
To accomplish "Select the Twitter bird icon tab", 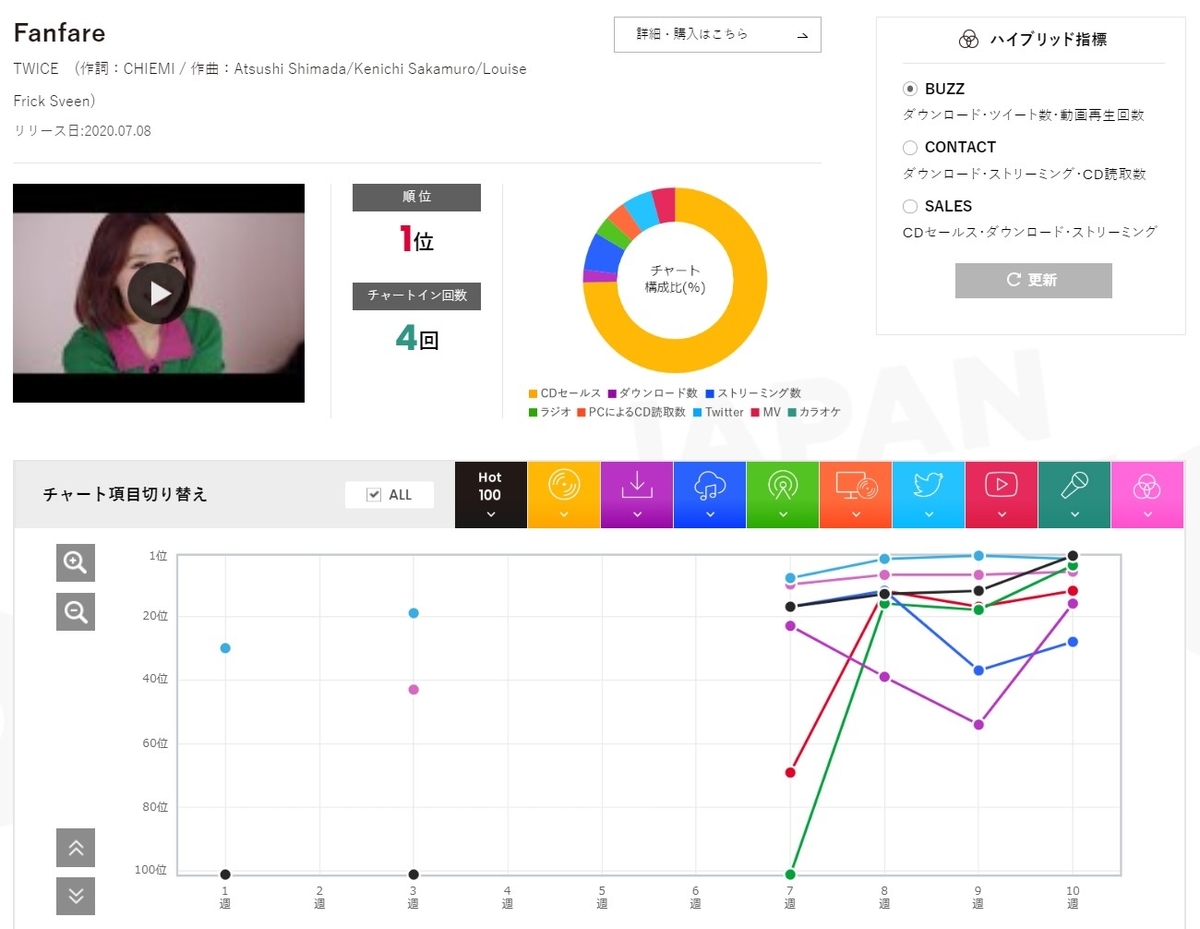I will click(x=929, y=495).
